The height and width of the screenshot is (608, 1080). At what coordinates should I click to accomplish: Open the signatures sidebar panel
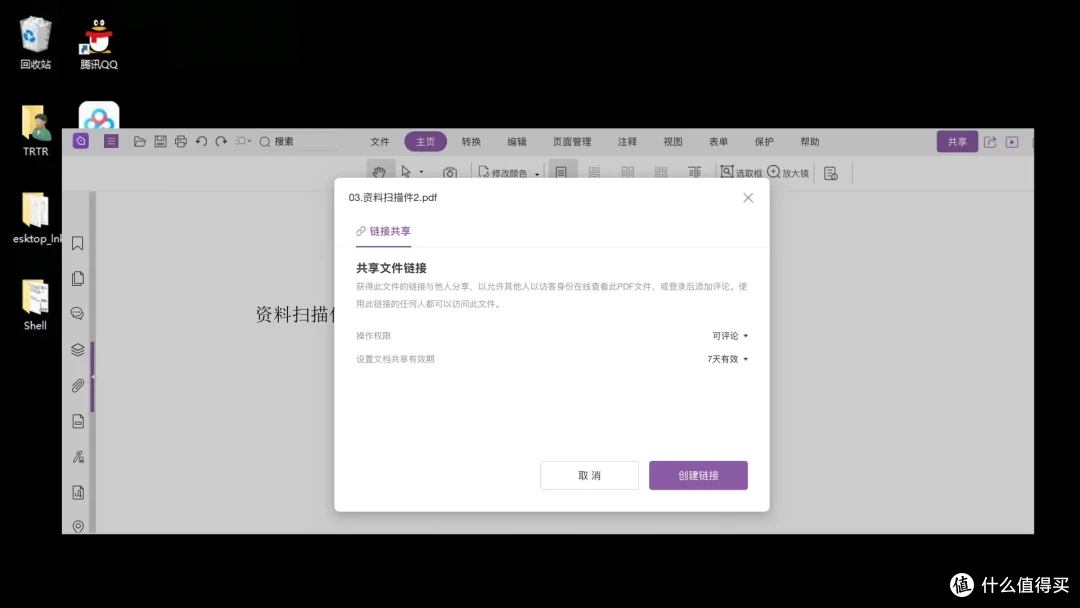pyautogui.click(x=78, y=457)
